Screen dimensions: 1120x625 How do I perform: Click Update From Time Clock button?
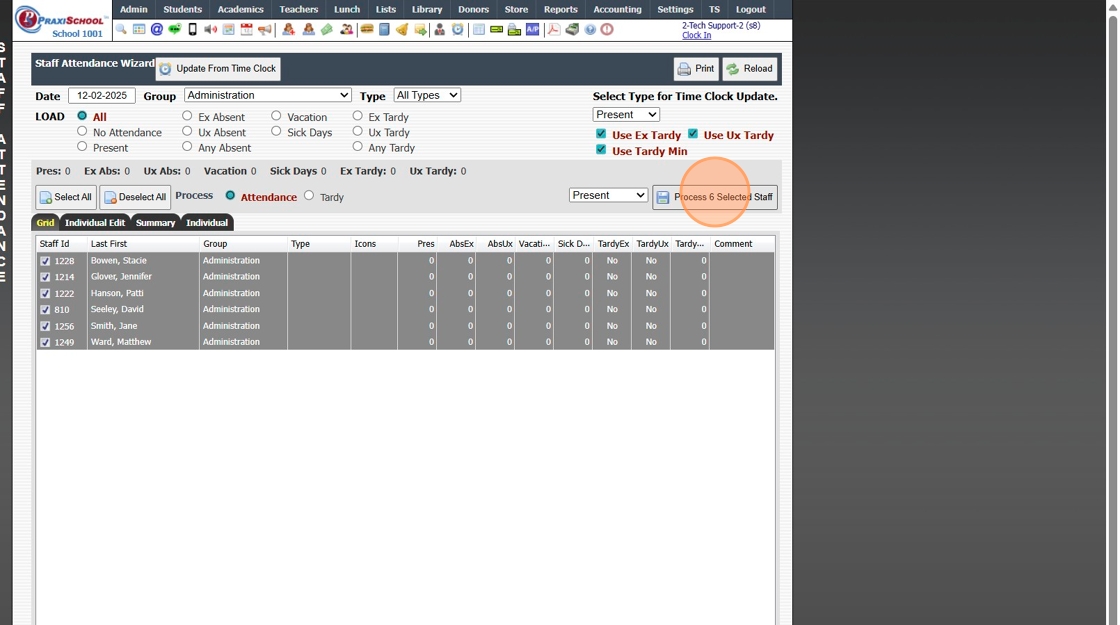point(218,69)
